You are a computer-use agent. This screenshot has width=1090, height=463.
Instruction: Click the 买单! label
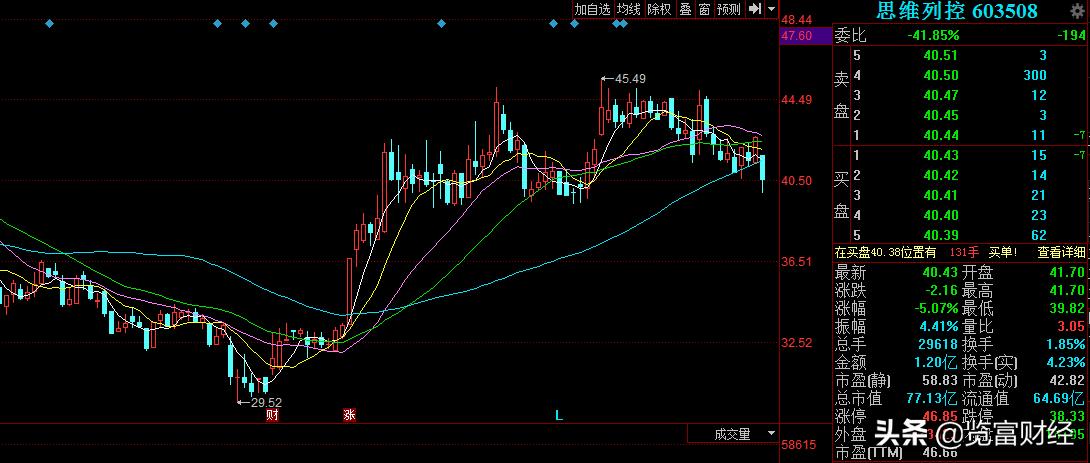(1002, 252)
